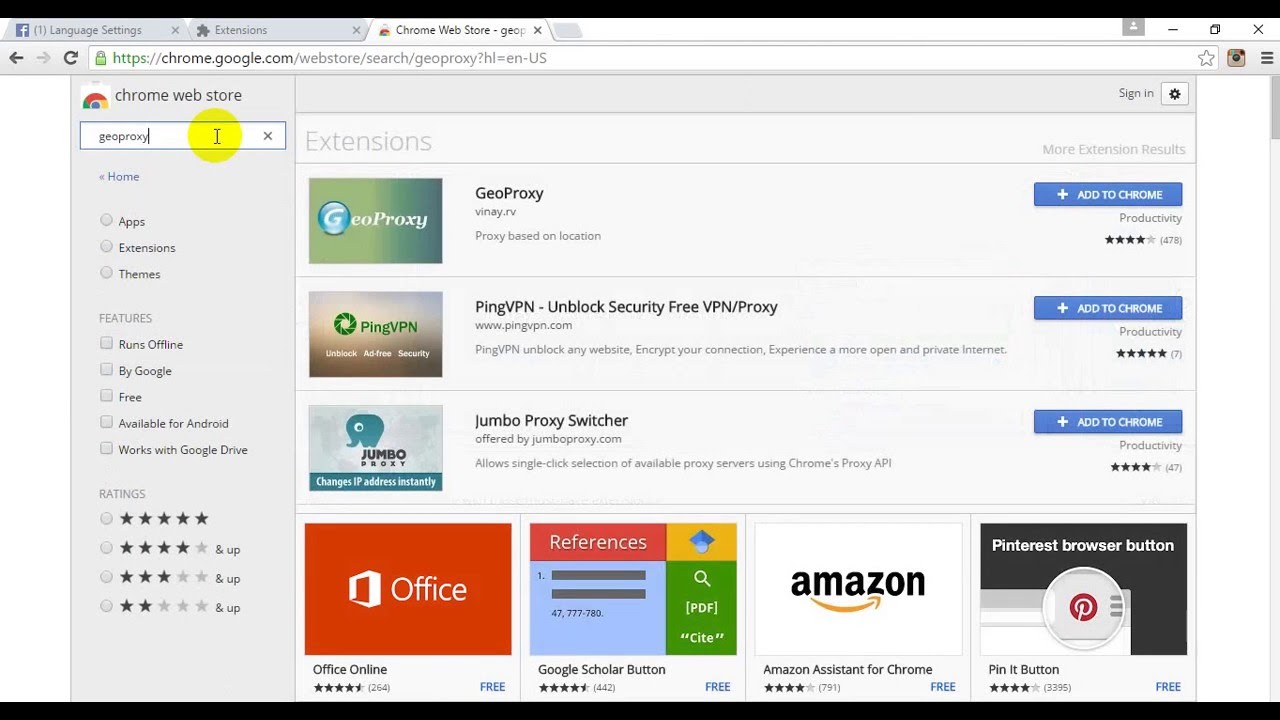This screenshot has height=720, width=1280.
Task: Open the GeoProxy title link
Action: pos(509,193)
